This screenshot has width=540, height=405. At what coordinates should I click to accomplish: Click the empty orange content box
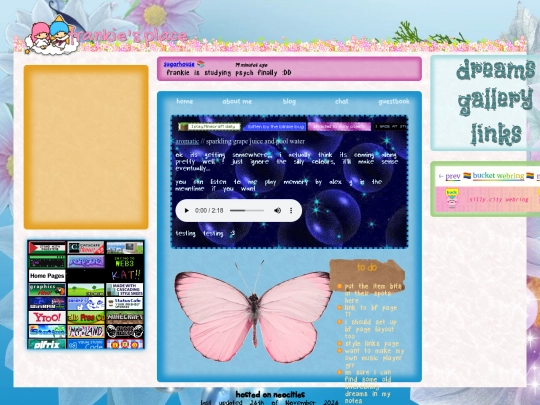86,147
